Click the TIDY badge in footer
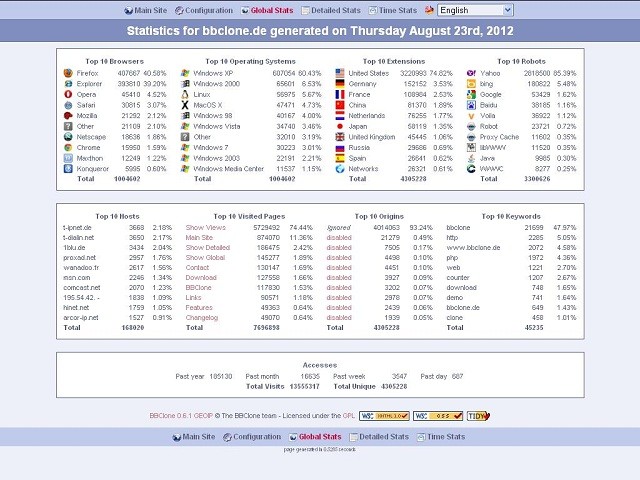This screenshot has height=480, width=640. coord(478,416)
